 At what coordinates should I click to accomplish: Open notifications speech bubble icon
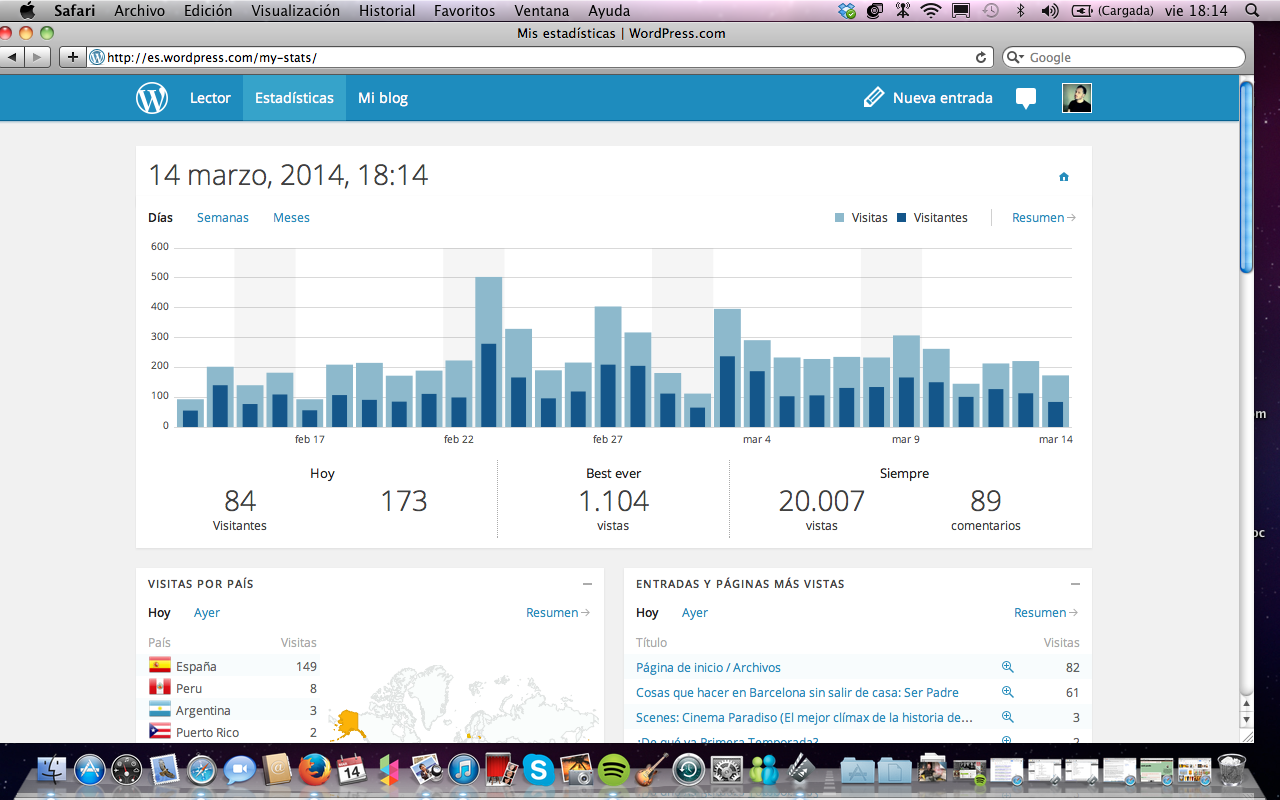tap(1026, 98)
